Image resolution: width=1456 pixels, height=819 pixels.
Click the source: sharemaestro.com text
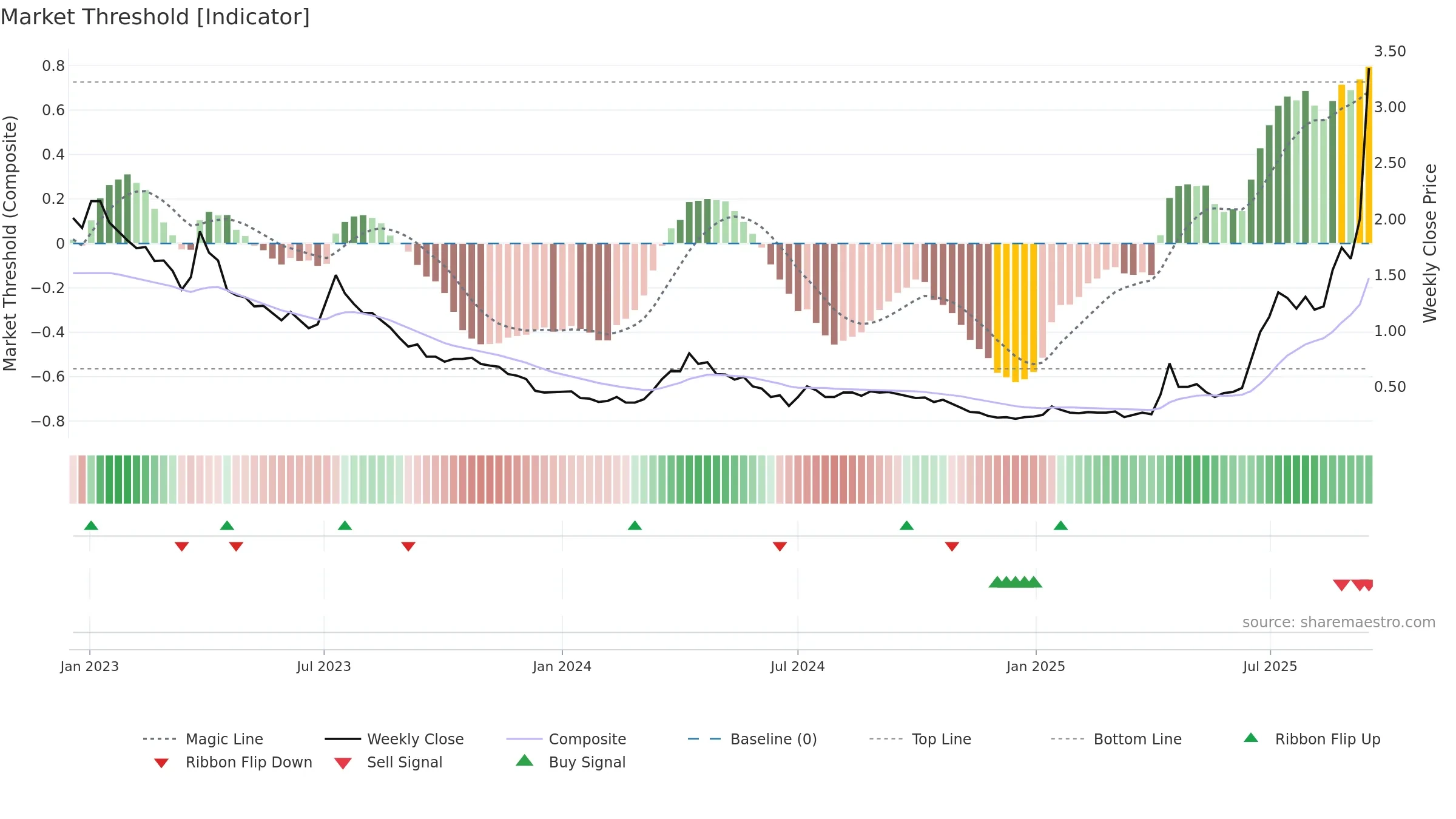pos(1339,622)
